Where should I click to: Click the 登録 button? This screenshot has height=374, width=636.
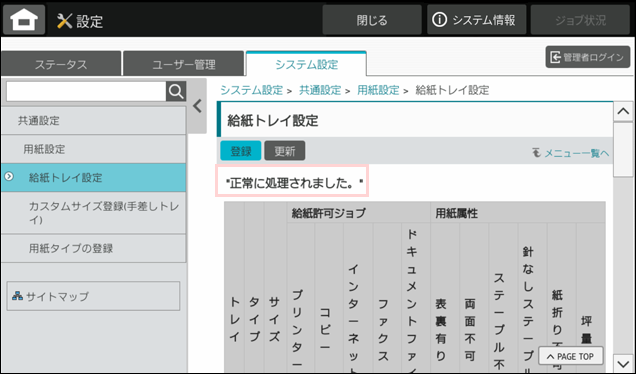pyautogui.click(x=241, y=151)
